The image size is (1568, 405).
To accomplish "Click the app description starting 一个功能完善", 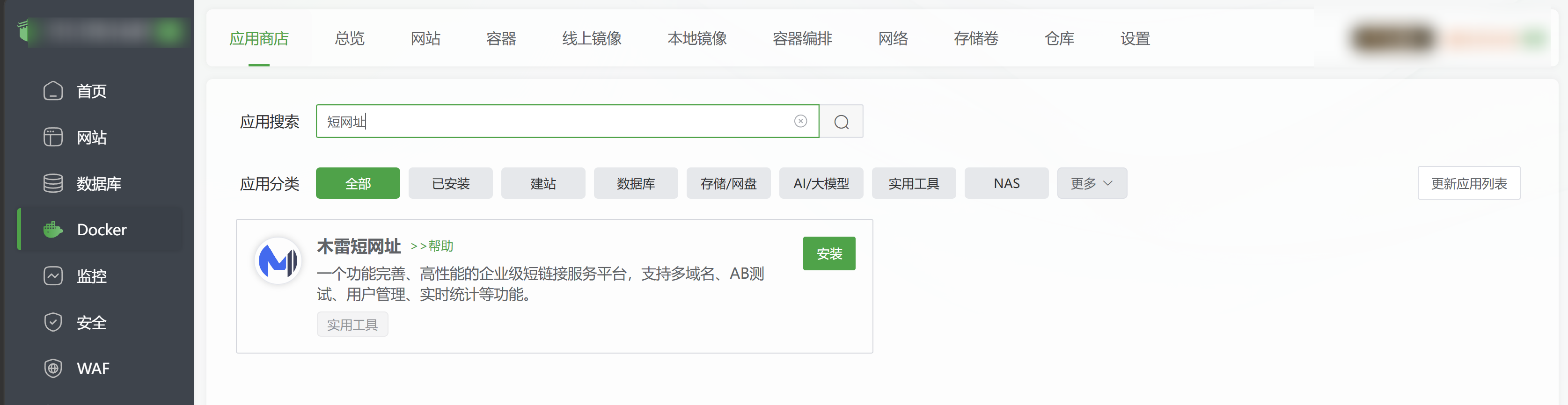I will (x=541, y=284).
